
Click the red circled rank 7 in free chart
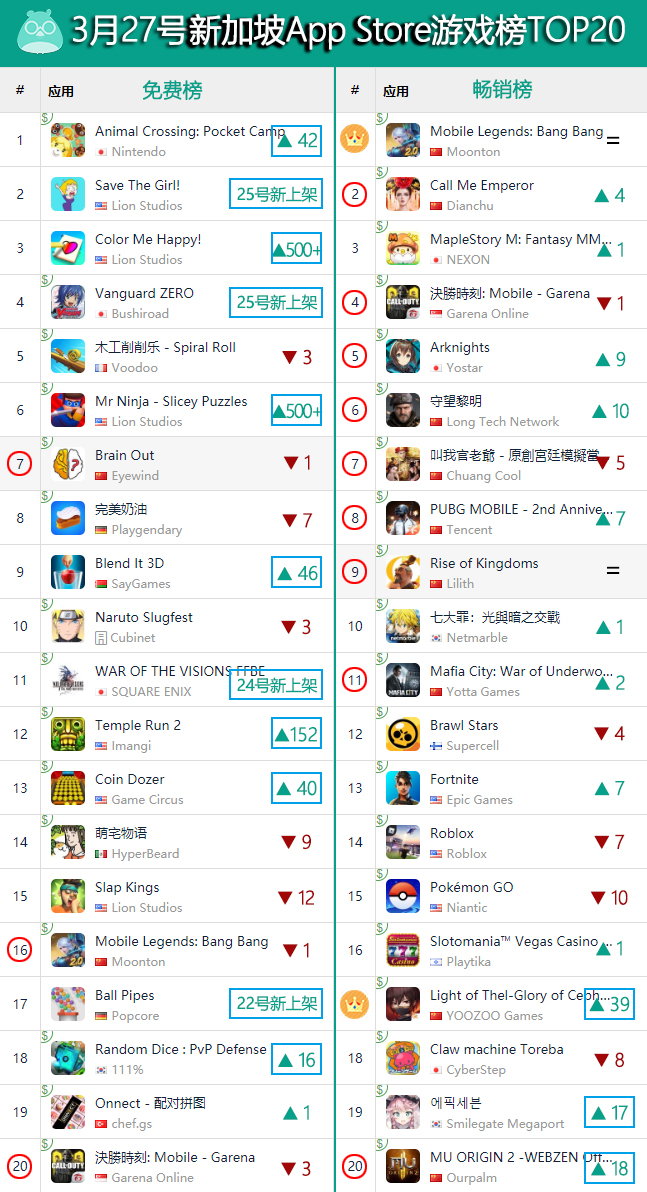point(20,463)
